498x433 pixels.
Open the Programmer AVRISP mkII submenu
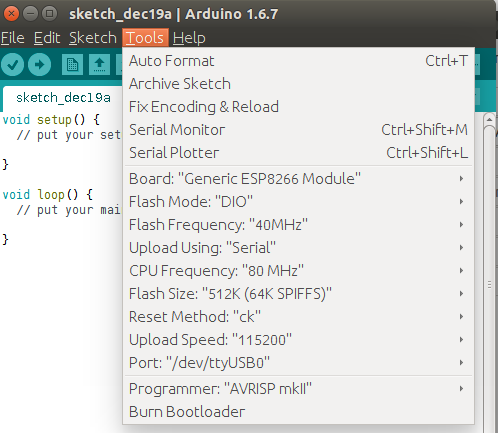pos(298,389)
